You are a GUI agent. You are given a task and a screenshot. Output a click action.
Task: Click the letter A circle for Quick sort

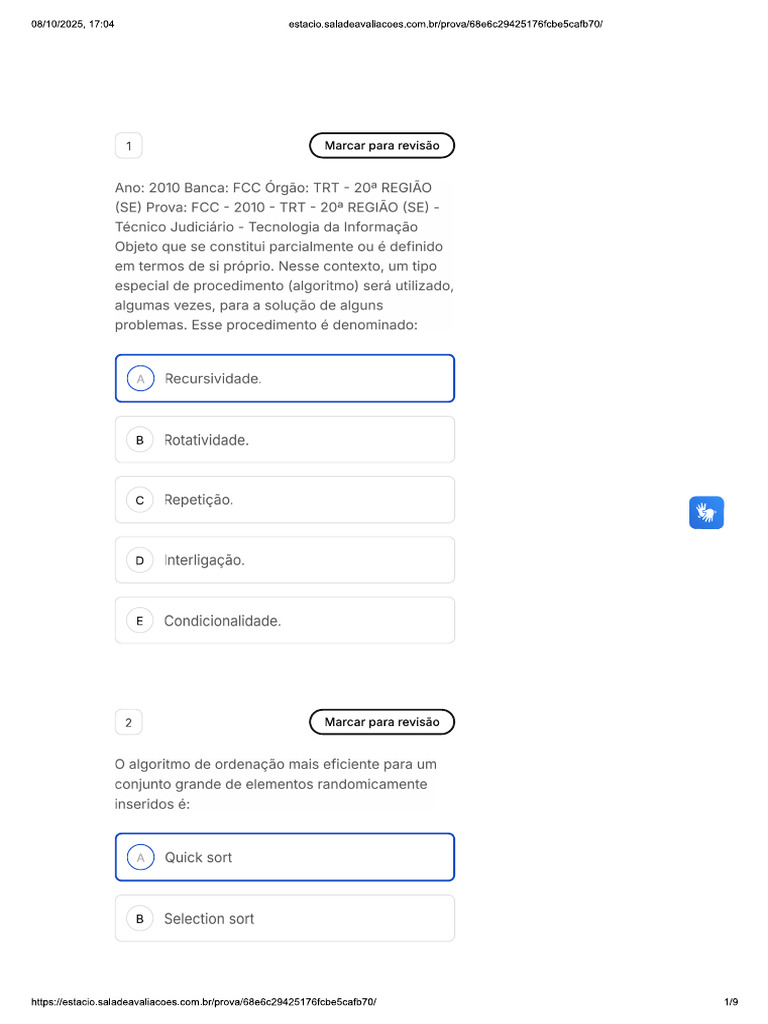[140, 857]
